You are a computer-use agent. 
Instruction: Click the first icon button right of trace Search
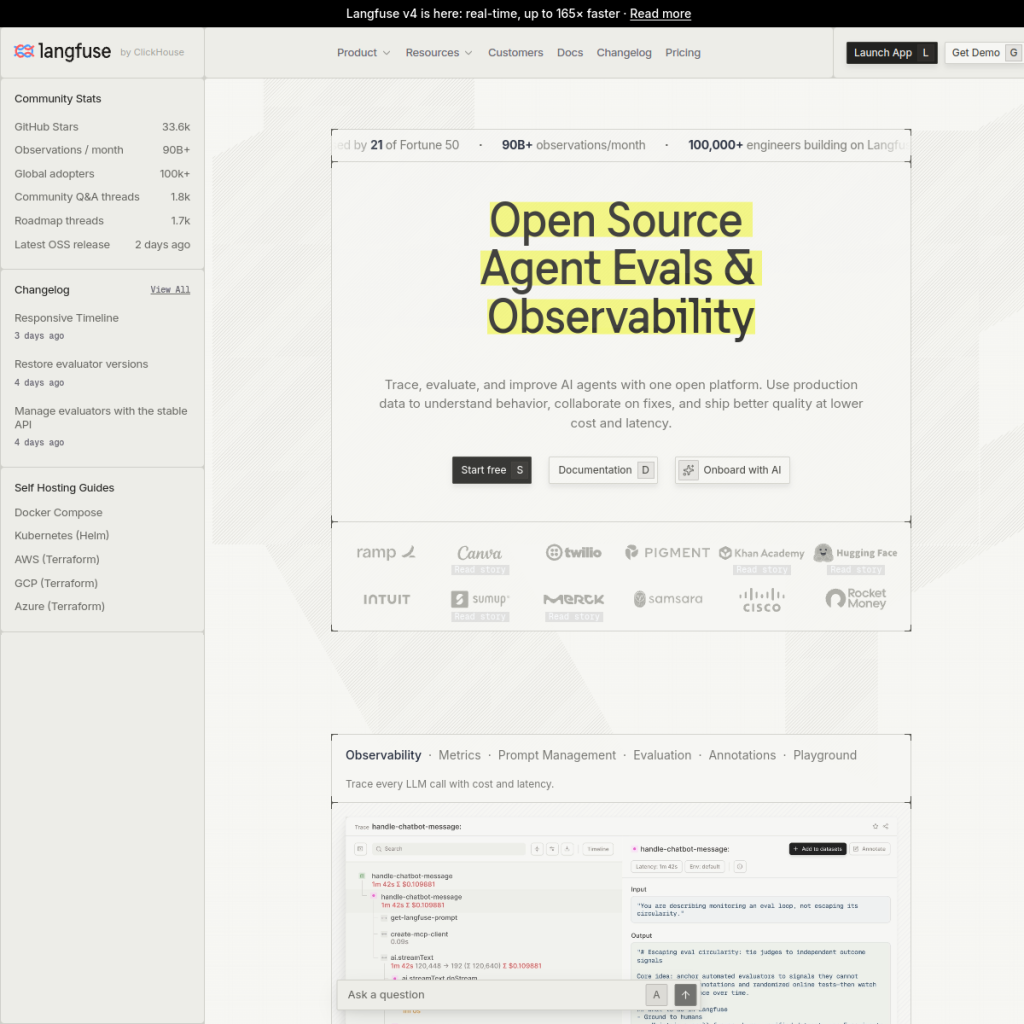click(537, 849)
